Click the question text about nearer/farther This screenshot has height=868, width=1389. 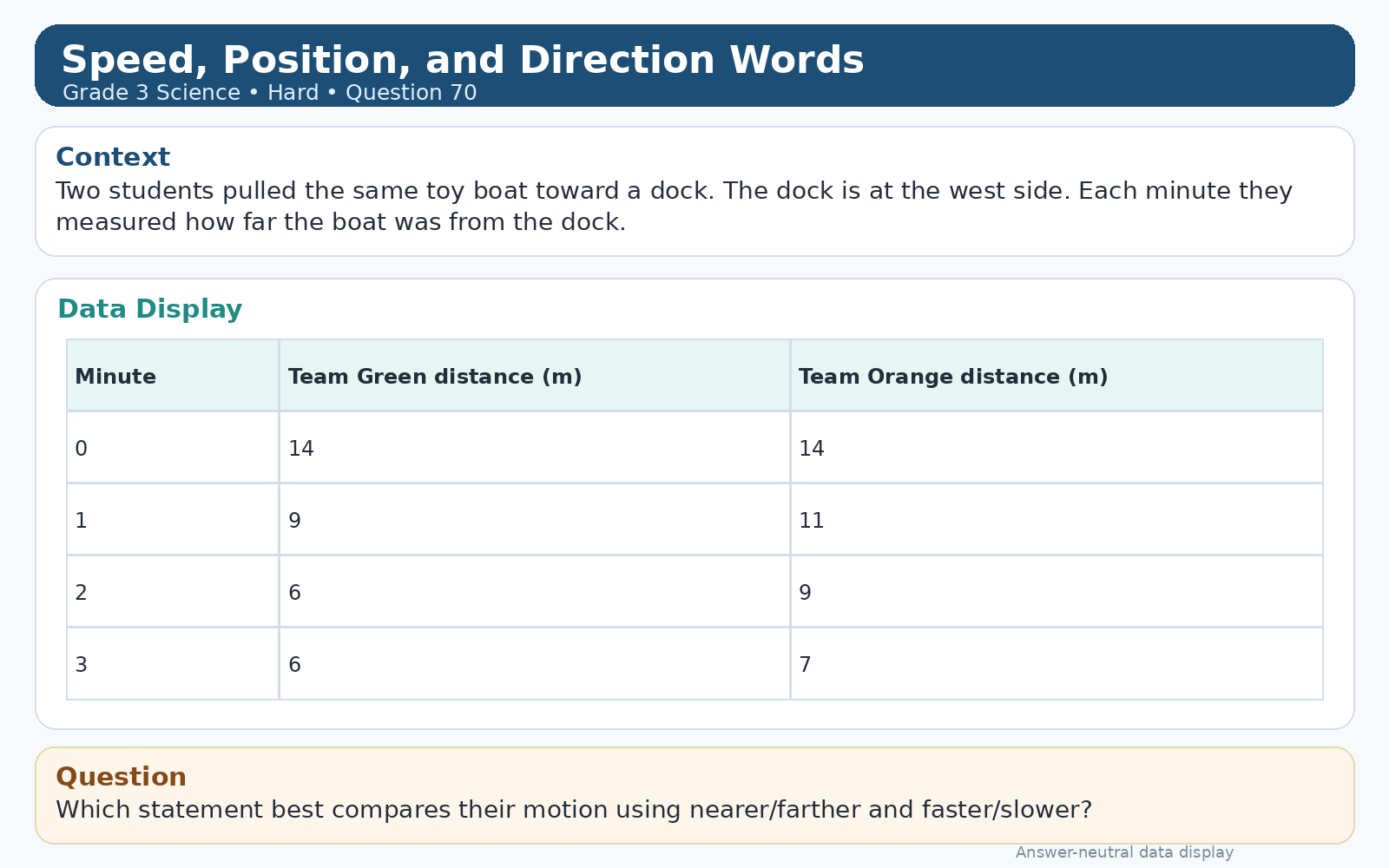pyautogui.click(x=574, y=810)
